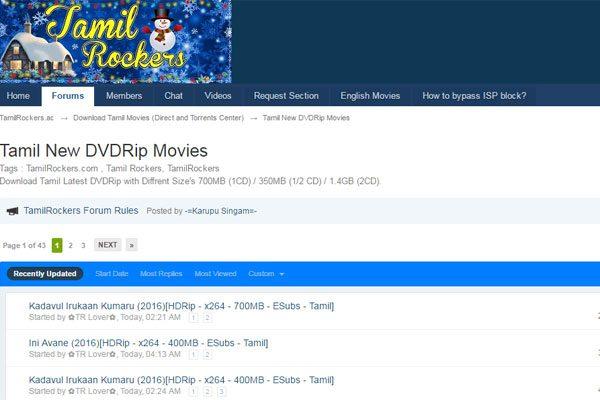The image size is (600, 400).
Task: Open page 1 of Ini Avane topic
Action: tap(194, 355)
